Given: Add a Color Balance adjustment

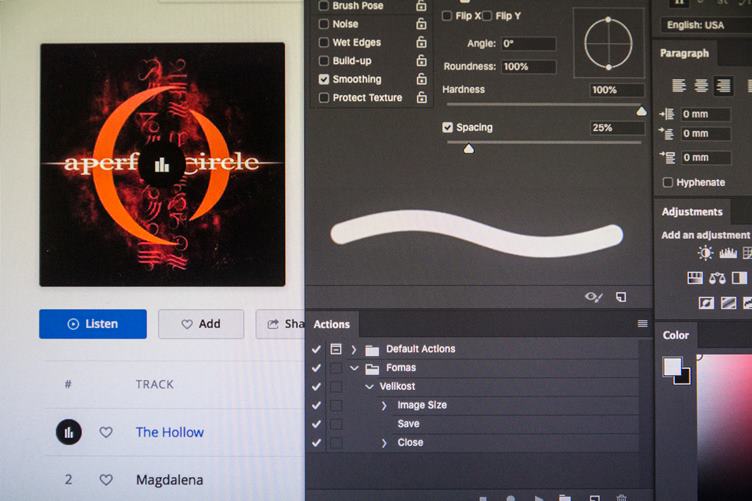Looking at the screenshot, I should point(717,278).
